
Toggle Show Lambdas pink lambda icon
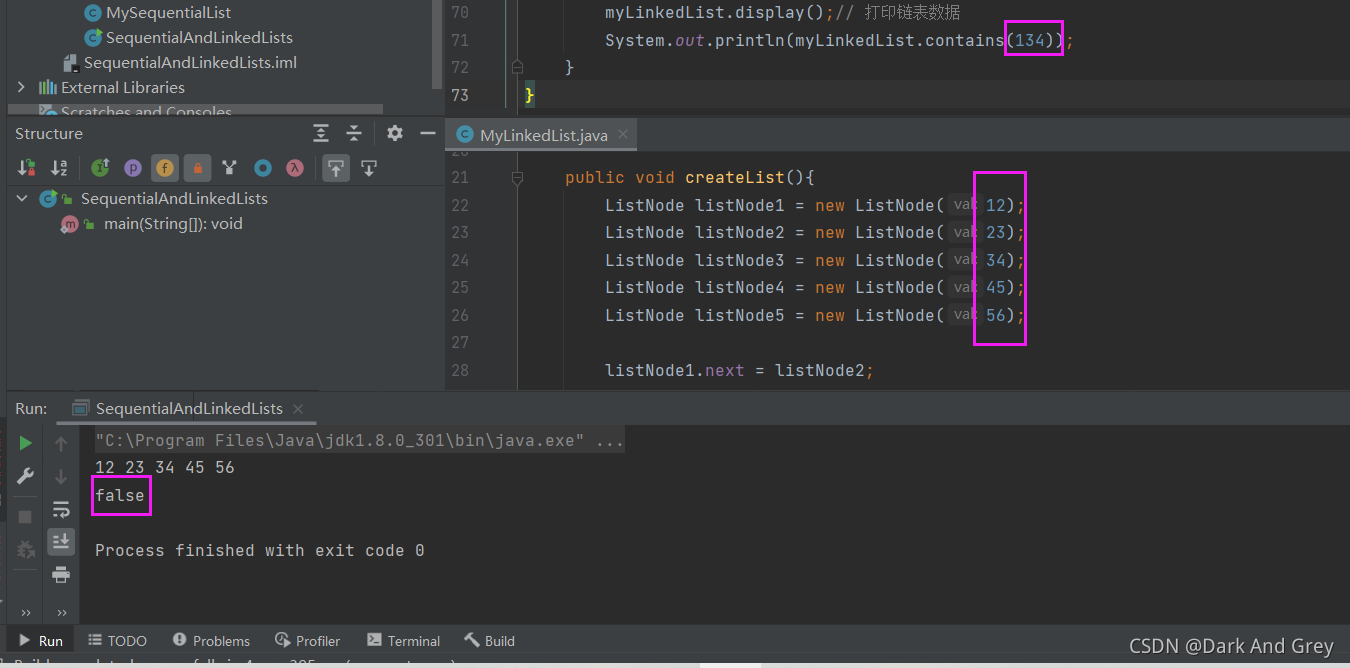(295, 168)
